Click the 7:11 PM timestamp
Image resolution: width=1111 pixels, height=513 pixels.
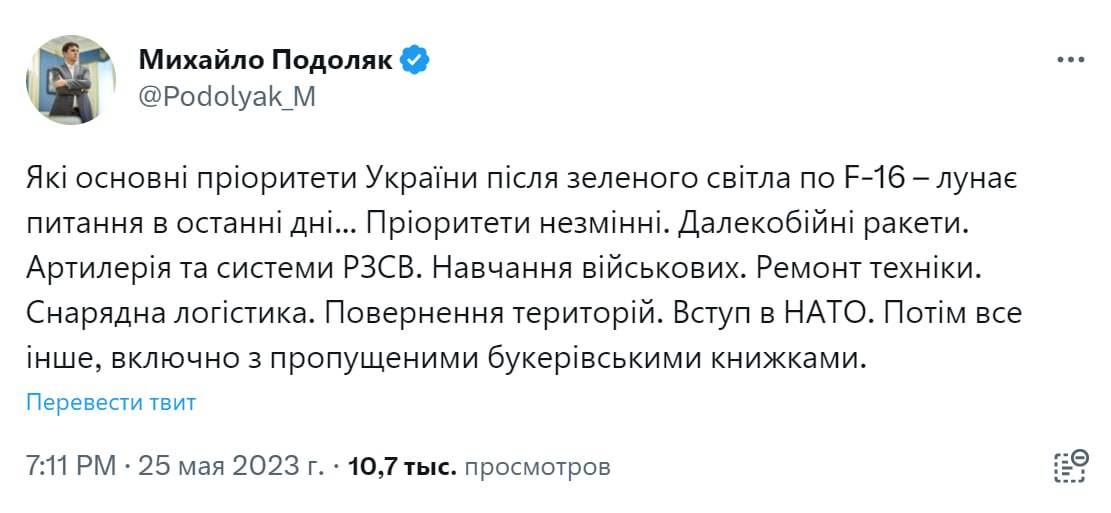71,466
